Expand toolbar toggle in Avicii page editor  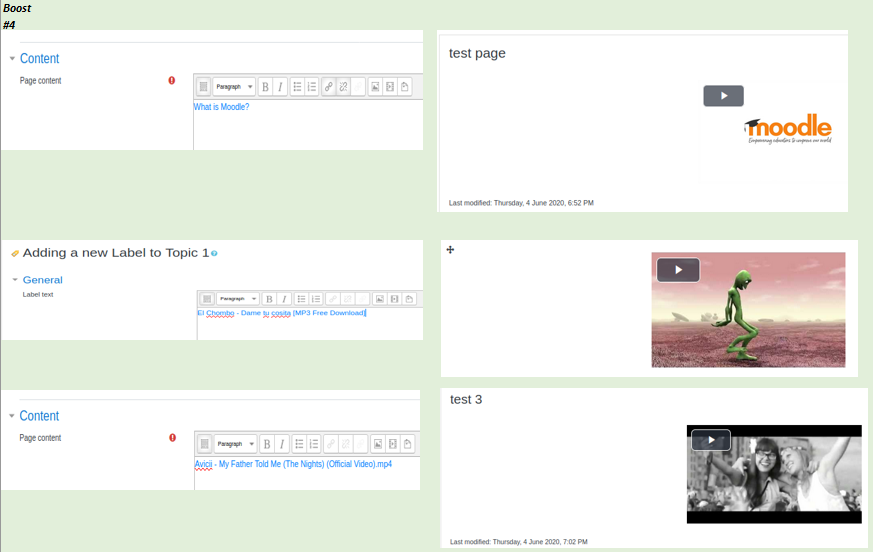(204, 444)
